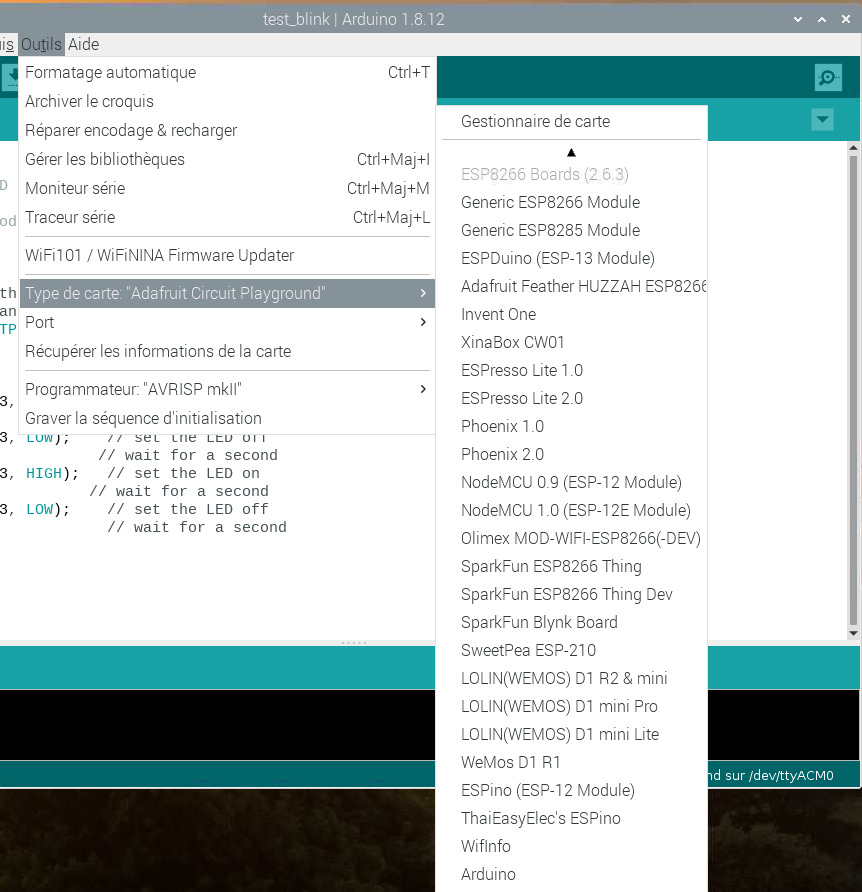Open the Aide menu
The height and width of the screenshot is (892, 862).
point(84,44)
